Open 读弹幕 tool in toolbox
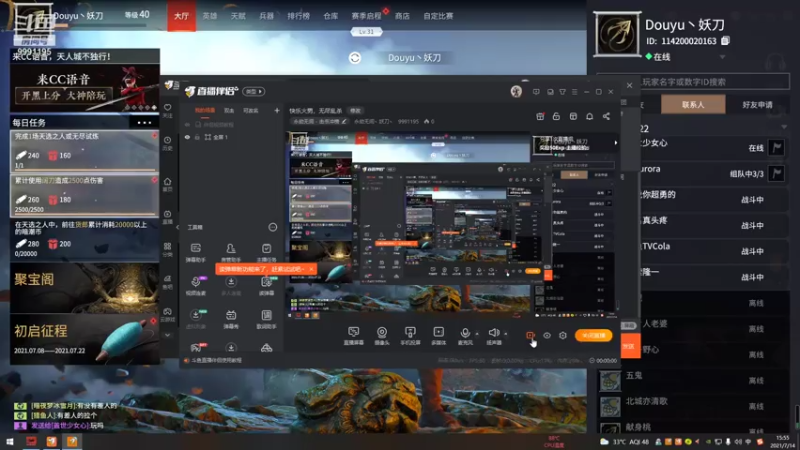Viewport: 800px width, 450px height. click(266, 286)
